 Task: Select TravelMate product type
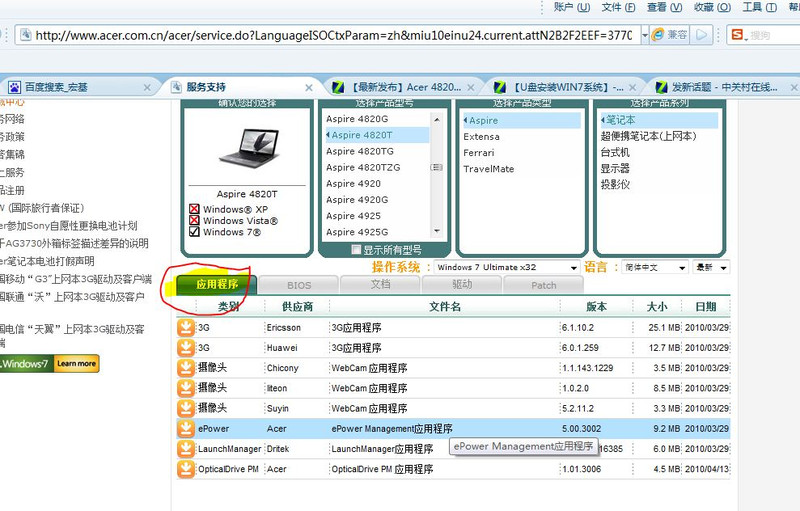489,169
